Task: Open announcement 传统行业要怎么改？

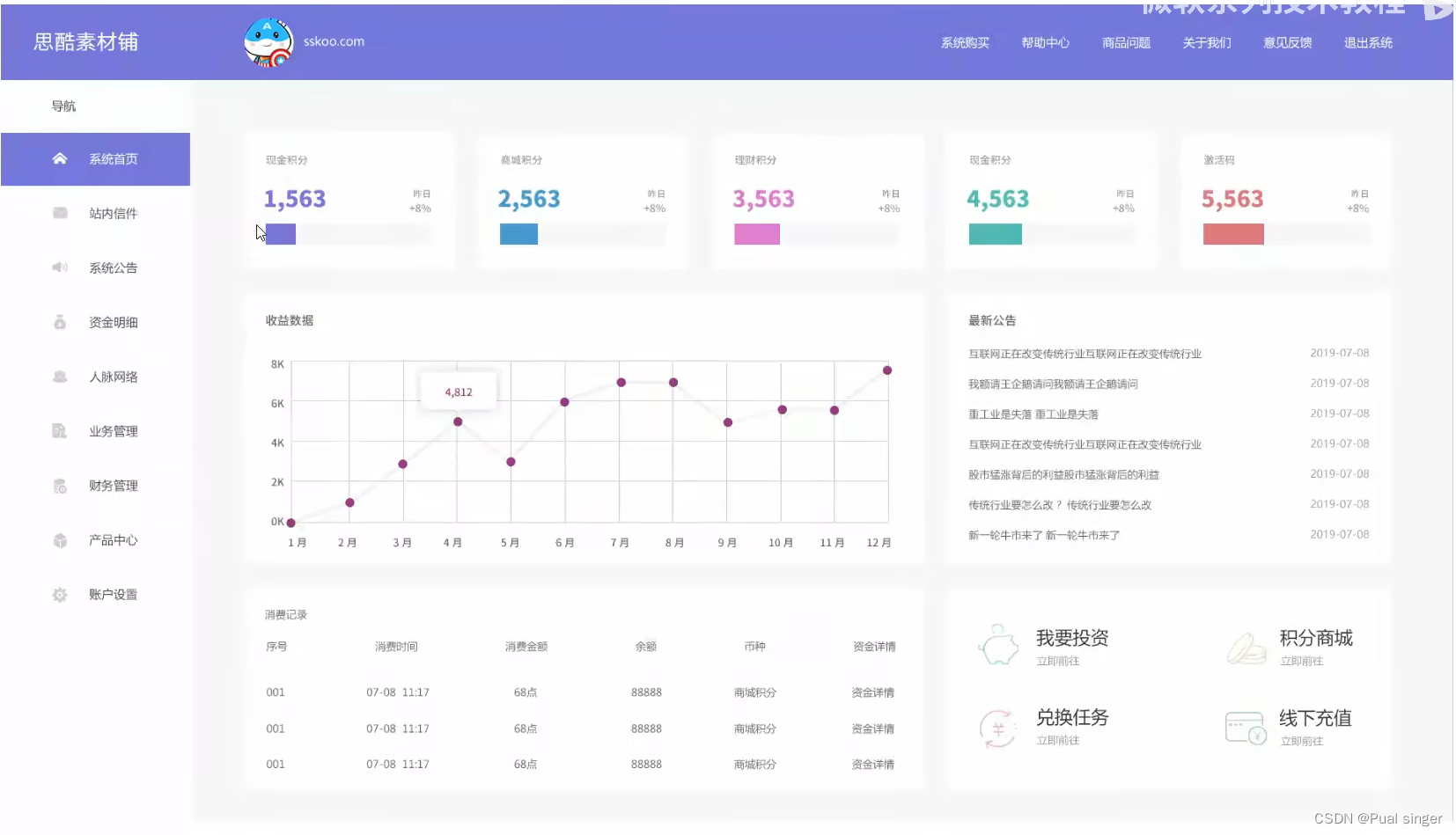Action: click(1060, 505)
